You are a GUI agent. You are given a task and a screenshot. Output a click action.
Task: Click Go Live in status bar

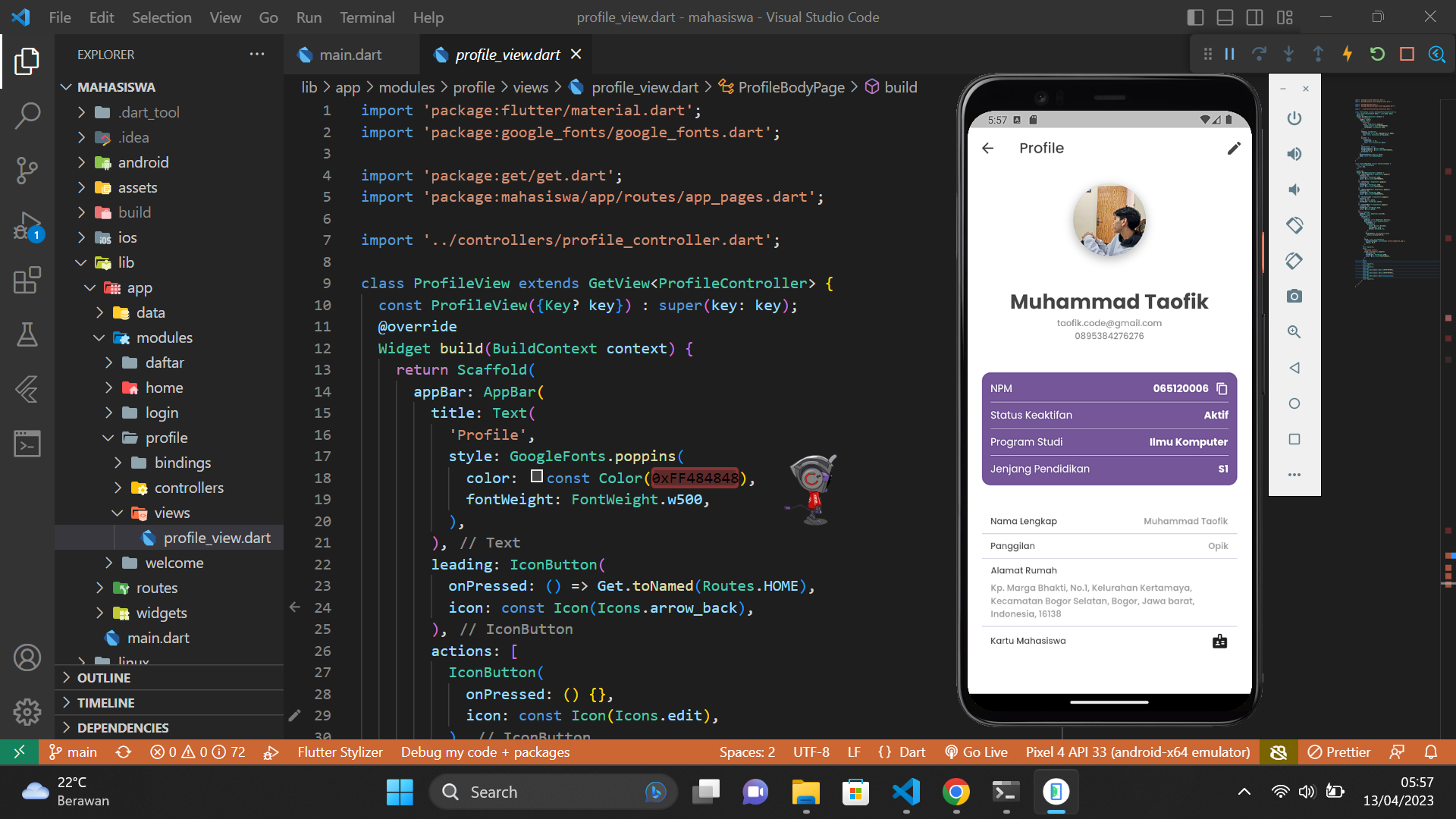coord(977,752)
